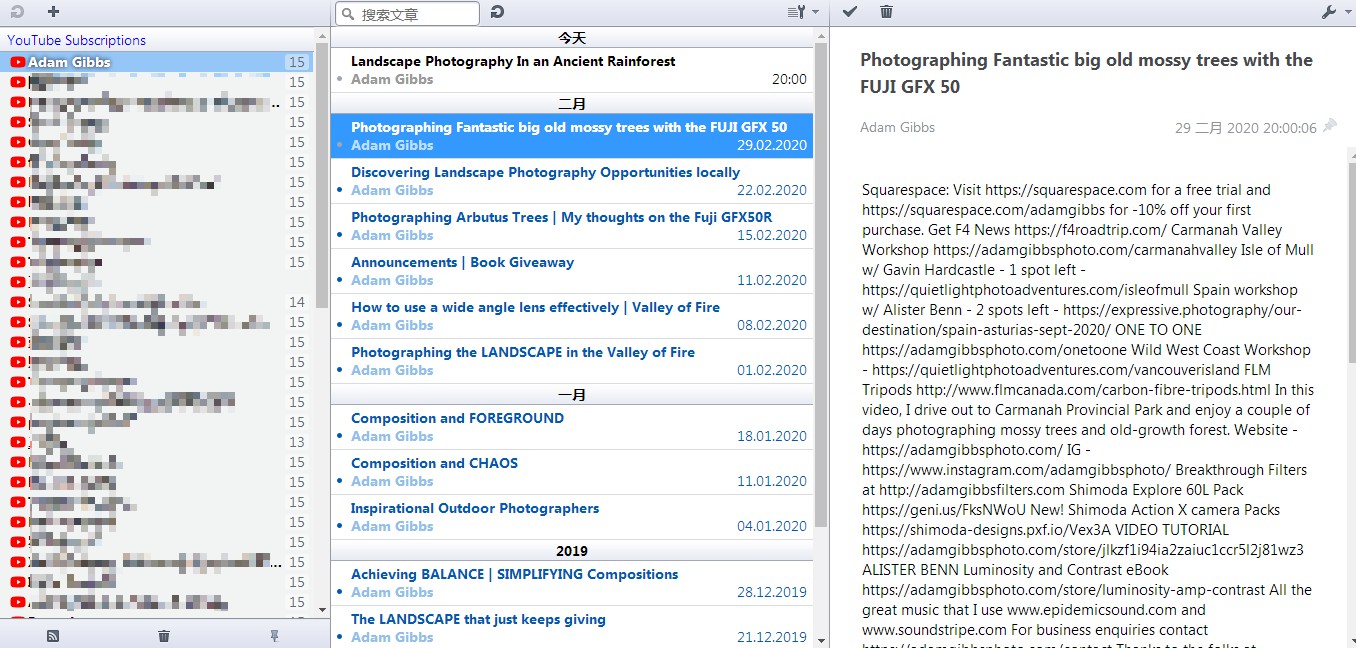Image resolution: width=1356 pixels, height=648 pixels.
Task: Click the refresh feeds icon in left toolbar
Action: 17,12
